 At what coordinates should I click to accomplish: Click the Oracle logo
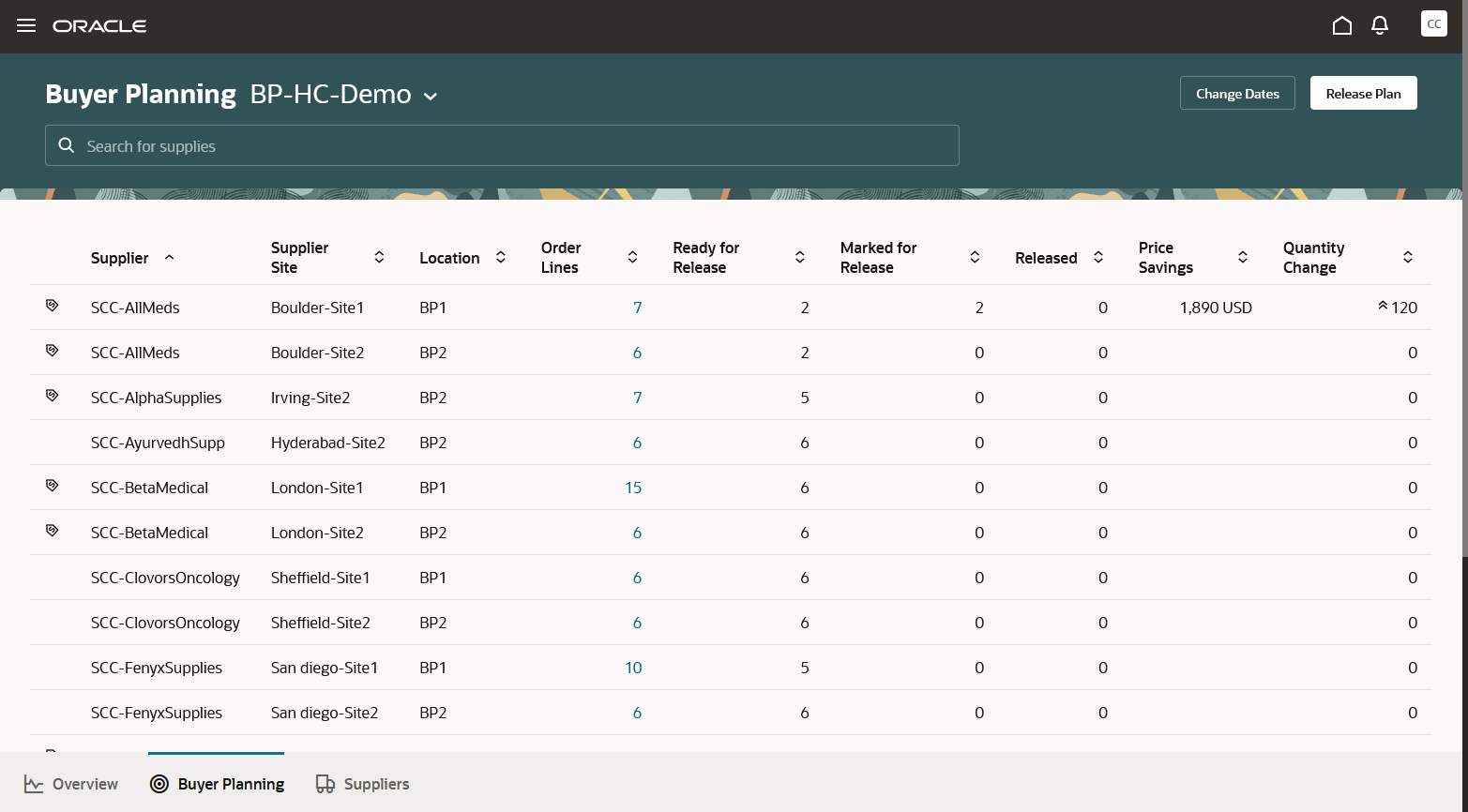click(x=99, y=25)
